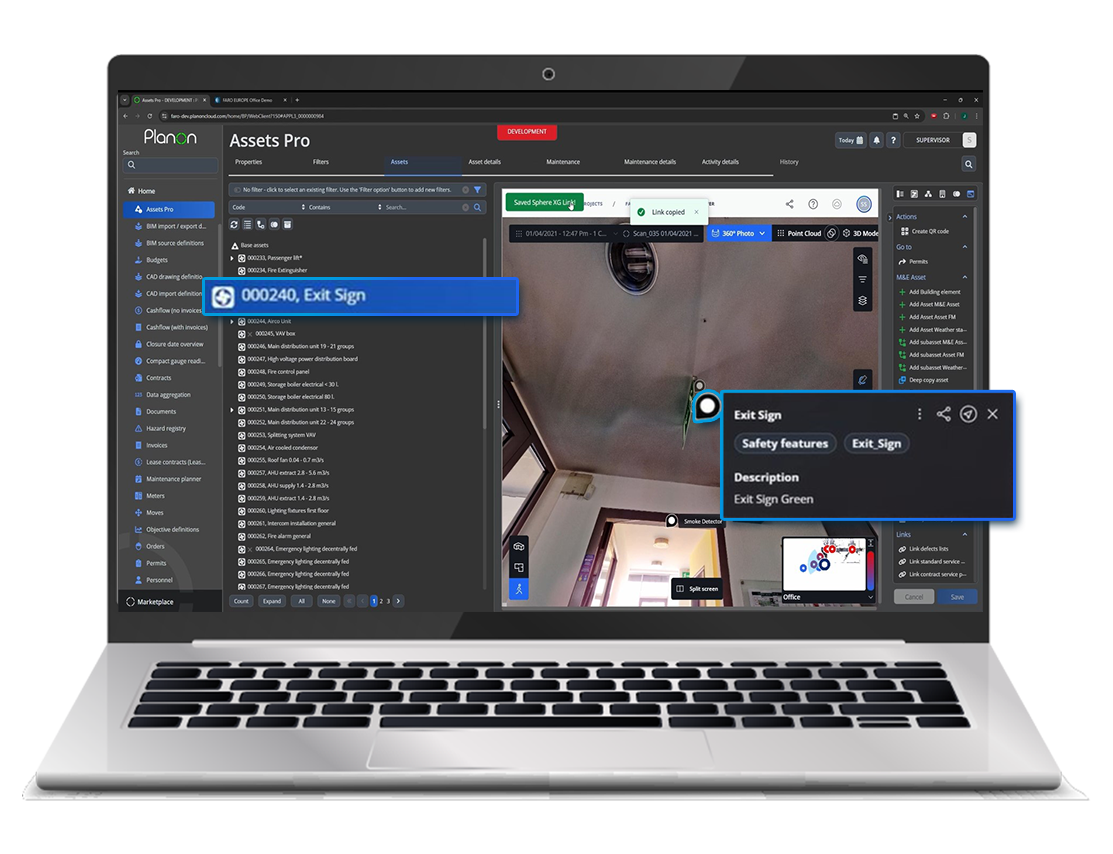The height and width of the screenshot is (854, 1113).
Task: Close the Exit Sign popup
Action: click(992, 414)
